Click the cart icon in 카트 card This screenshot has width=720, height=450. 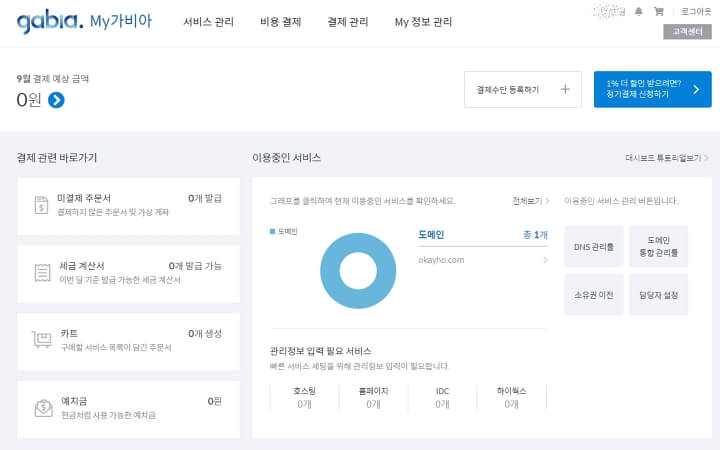[42, 340]
